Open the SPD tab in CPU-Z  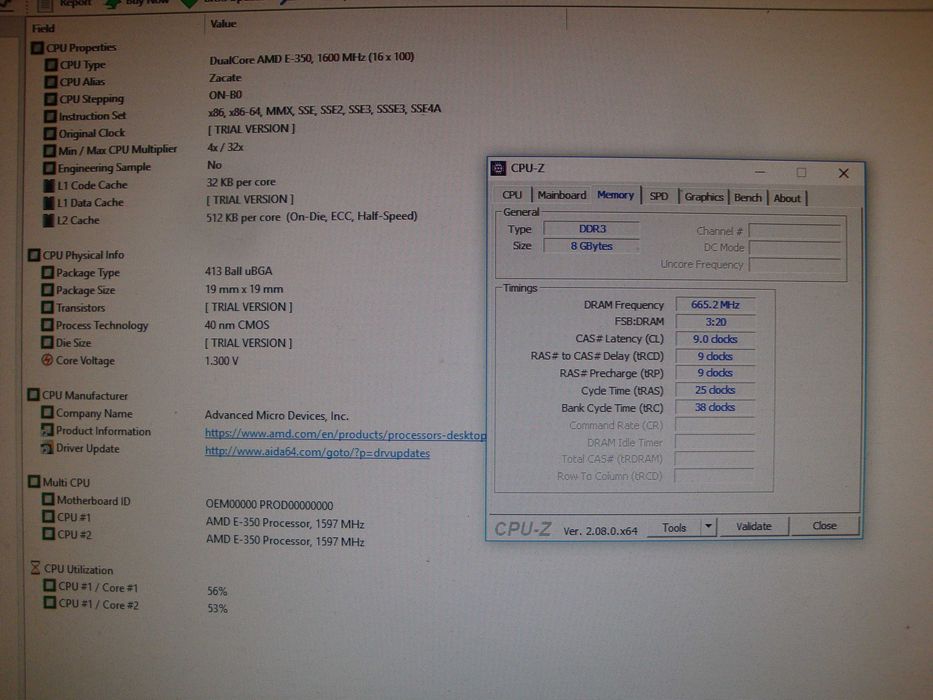659,196
